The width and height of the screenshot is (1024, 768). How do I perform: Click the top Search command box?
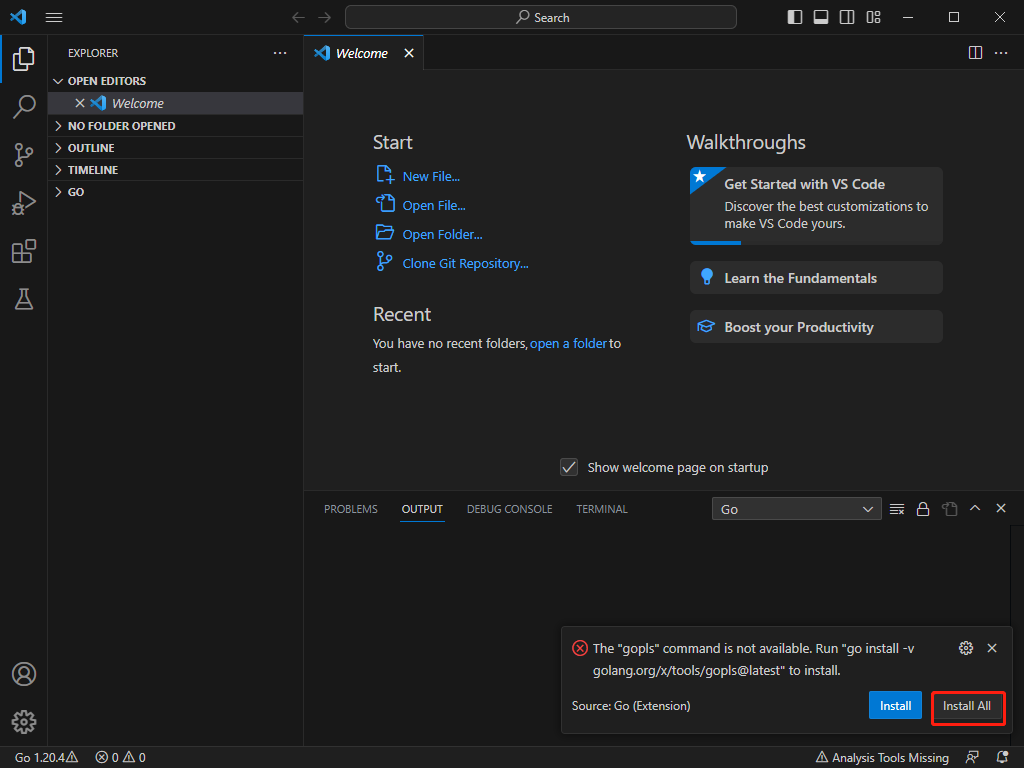coord(541,17)
